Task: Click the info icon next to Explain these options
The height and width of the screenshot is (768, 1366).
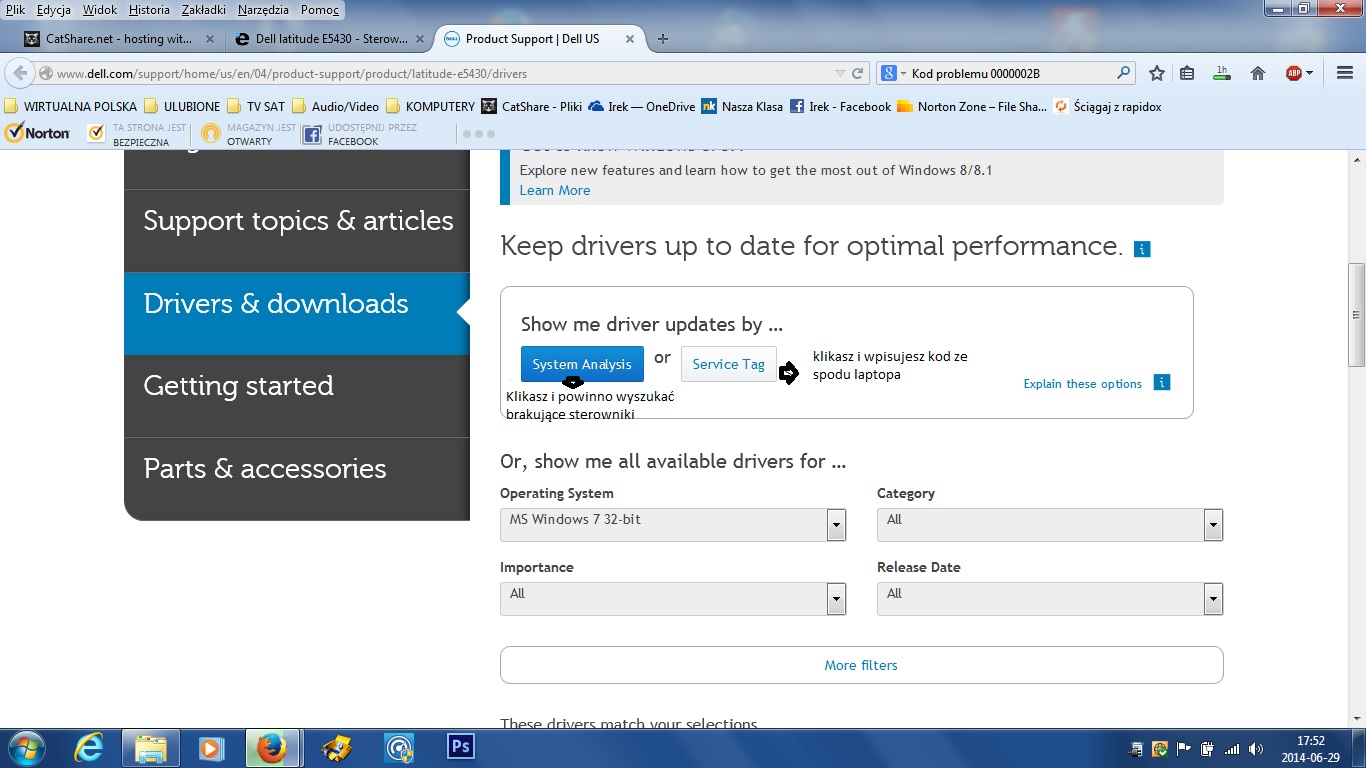Action: click(1162, 383)
